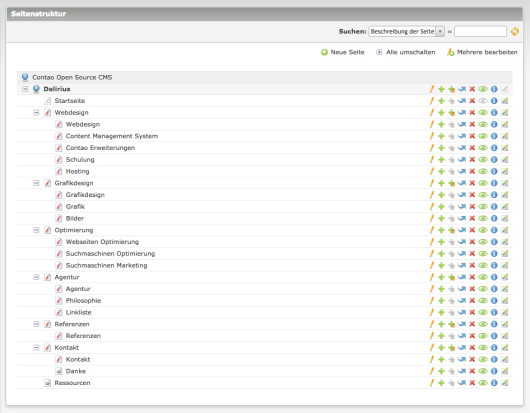Add new page after Schulung with green plus
530x413 pixels.
pyautogui.click(x=441, y=160)
